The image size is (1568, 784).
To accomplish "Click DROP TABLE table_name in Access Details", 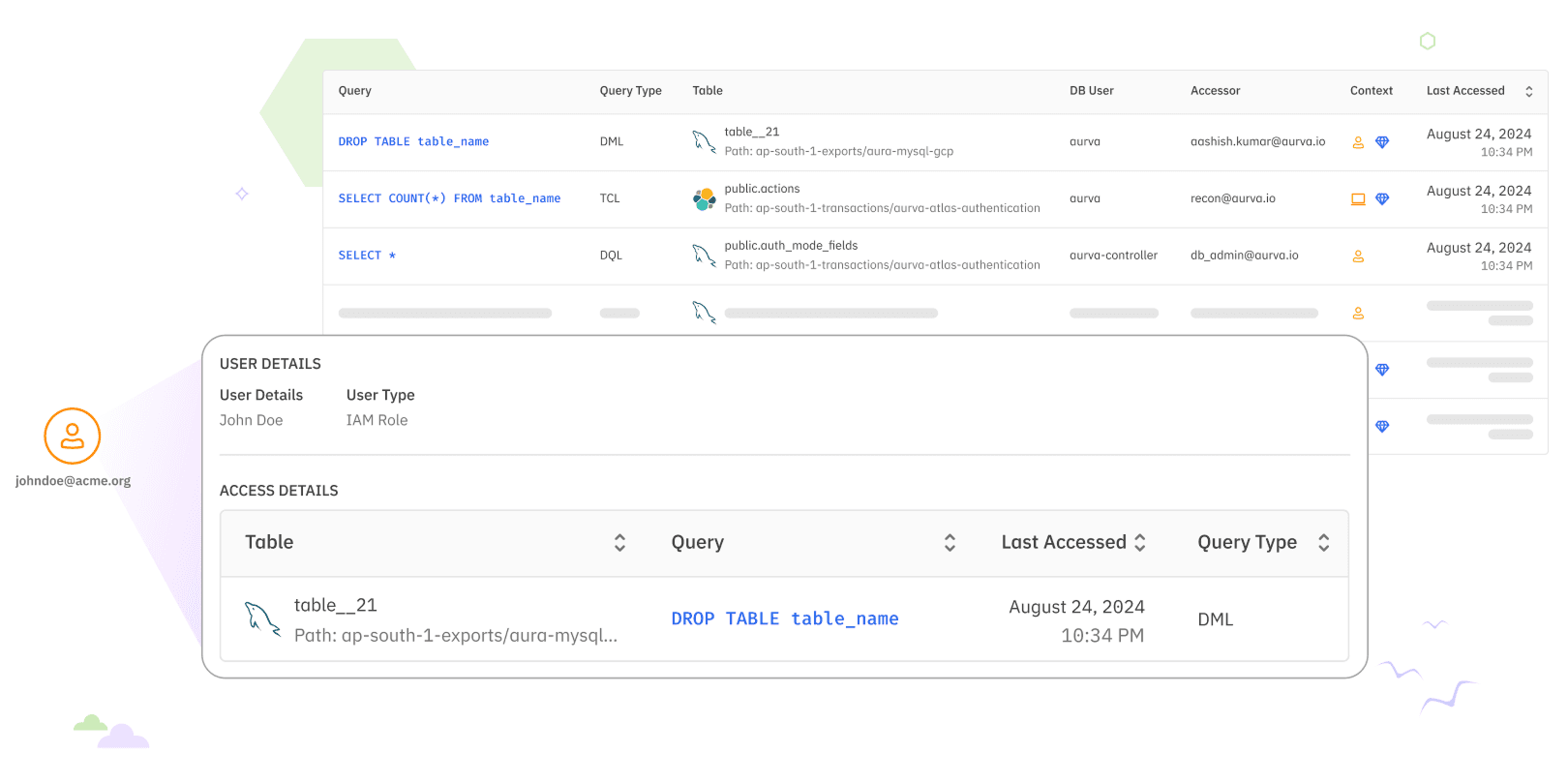I will 785,618.
